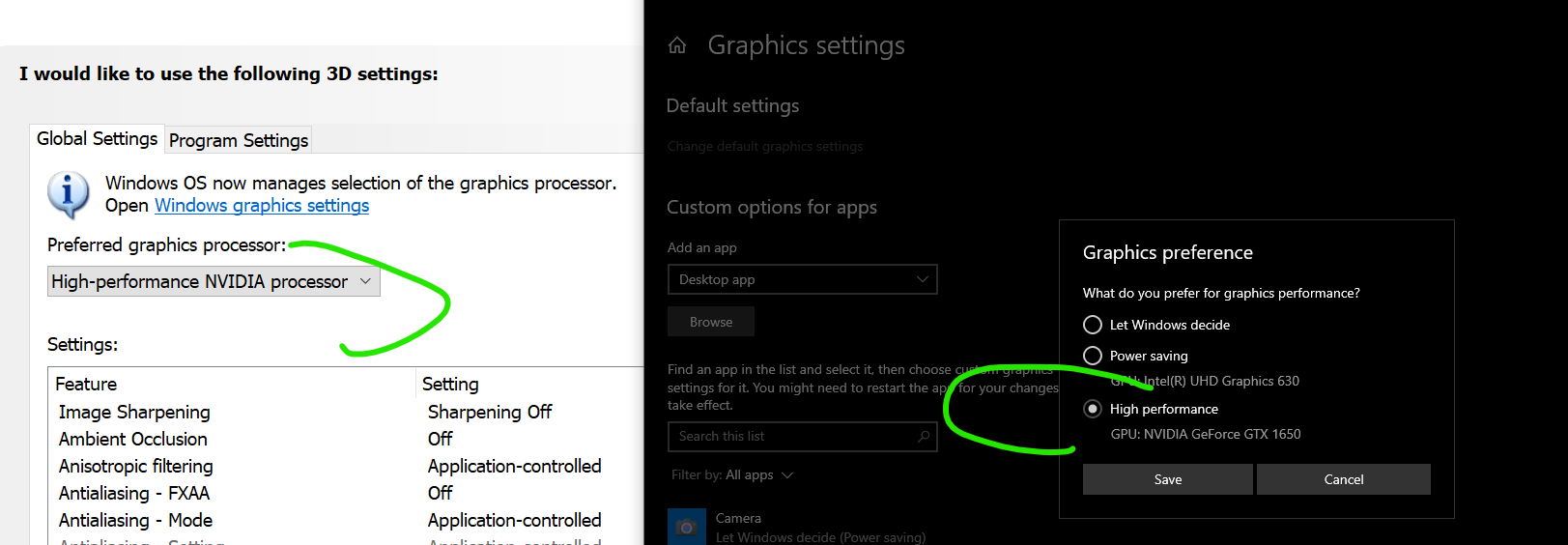Select the Power saving radio option
Image resolution: width=1568 pixels, height=545 pixels.
pyautogui.click(x=1093, y=356)
